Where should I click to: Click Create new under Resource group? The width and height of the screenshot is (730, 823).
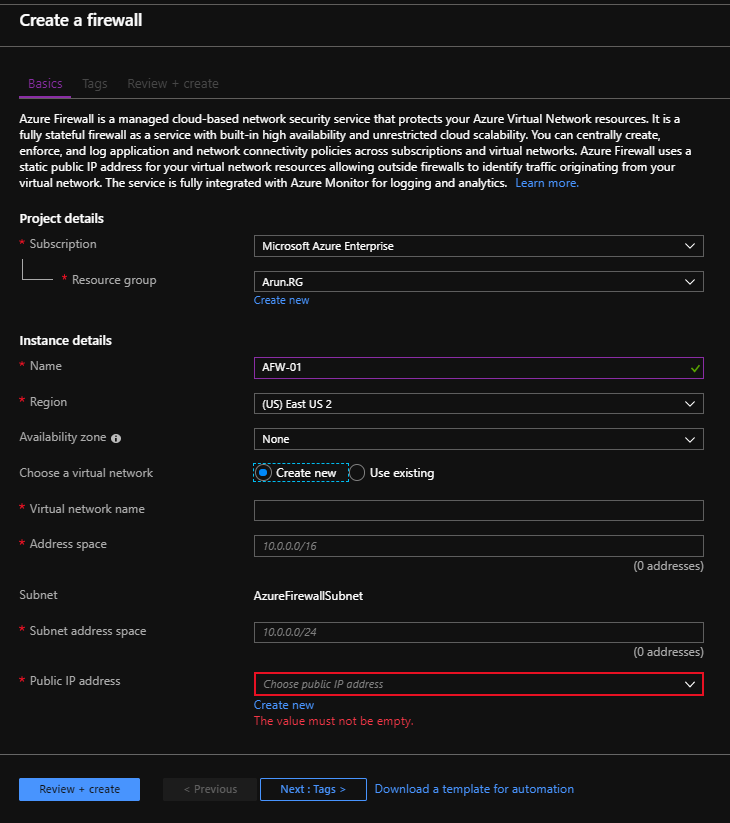coord(281,300)
